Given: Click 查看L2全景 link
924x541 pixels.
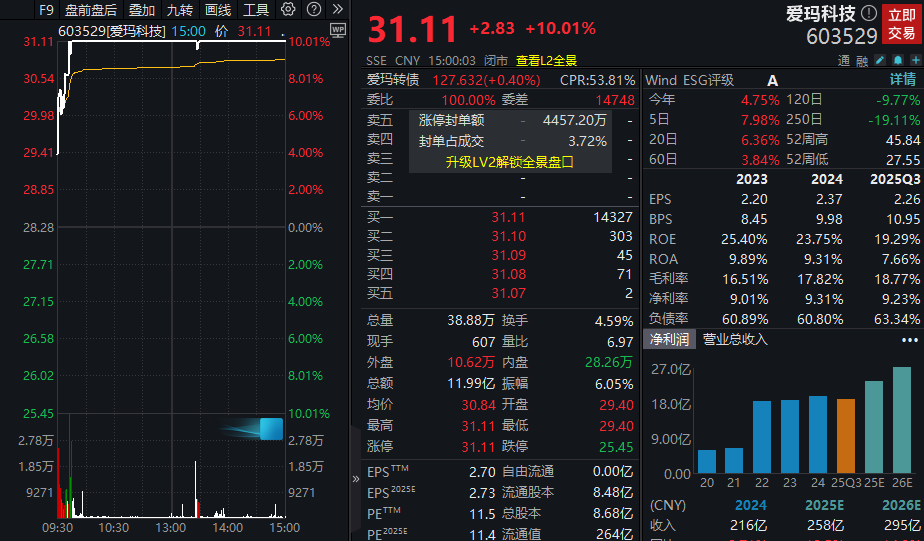Looking at the screenshot, I should (x=546, y=60).
